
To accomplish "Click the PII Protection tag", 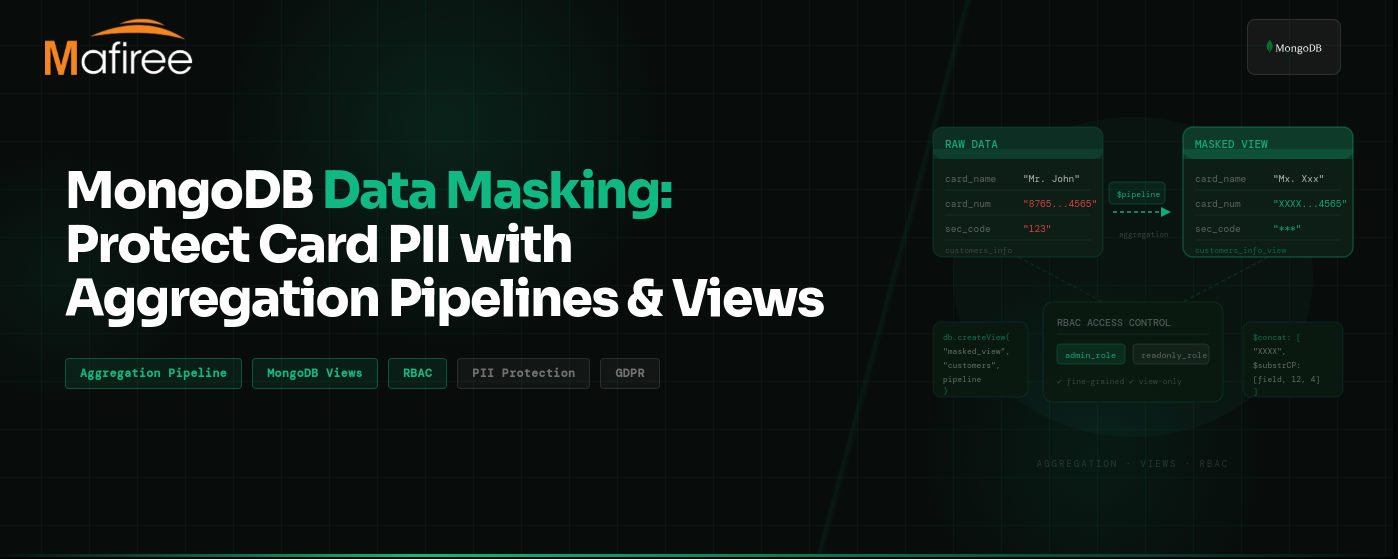I will [x=523, y=373].
